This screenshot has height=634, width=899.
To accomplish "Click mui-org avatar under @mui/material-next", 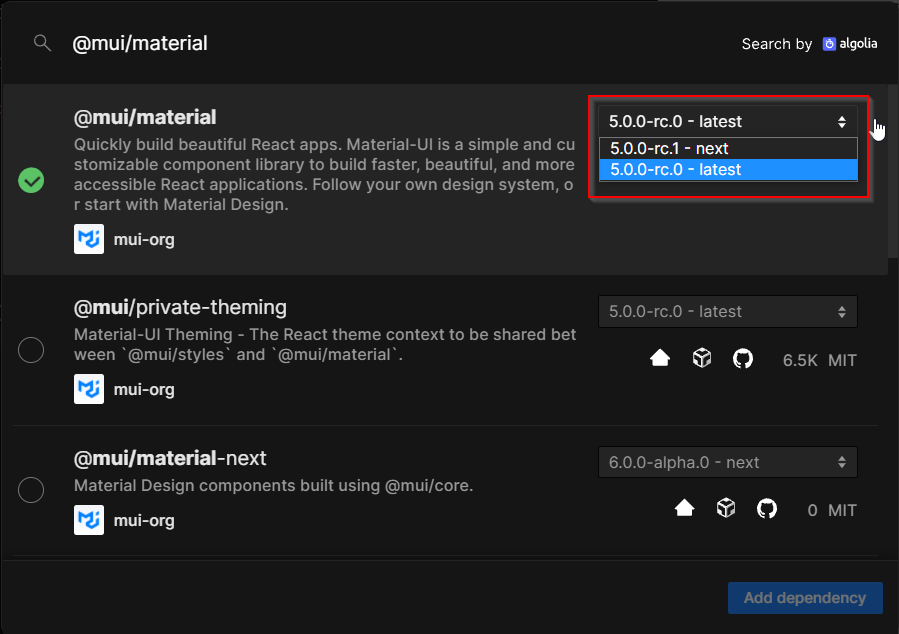I will pyautogui.click(x=89, y=520).
